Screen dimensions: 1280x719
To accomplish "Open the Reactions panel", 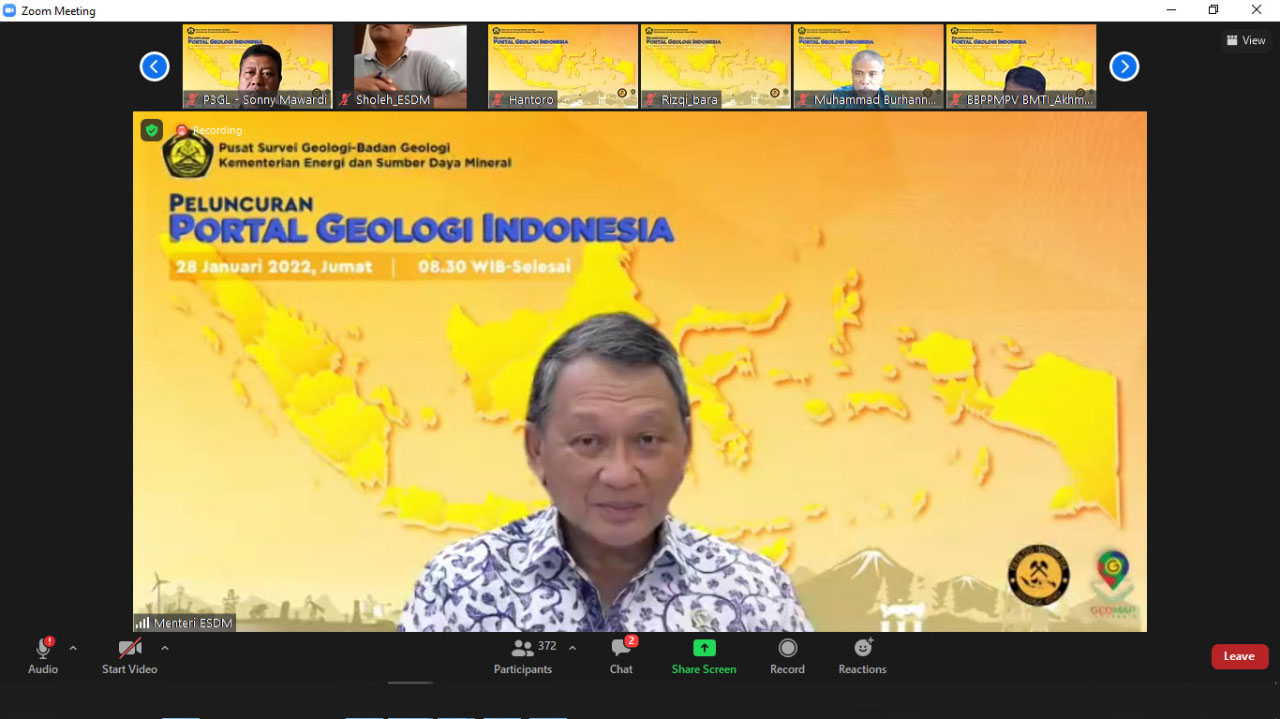I will point(861,647).
